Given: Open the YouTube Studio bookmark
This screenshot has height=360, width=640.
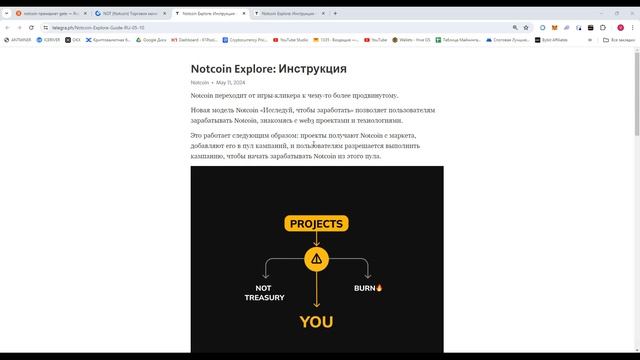Looking at the screenshot, I should [x=290, y=40].
